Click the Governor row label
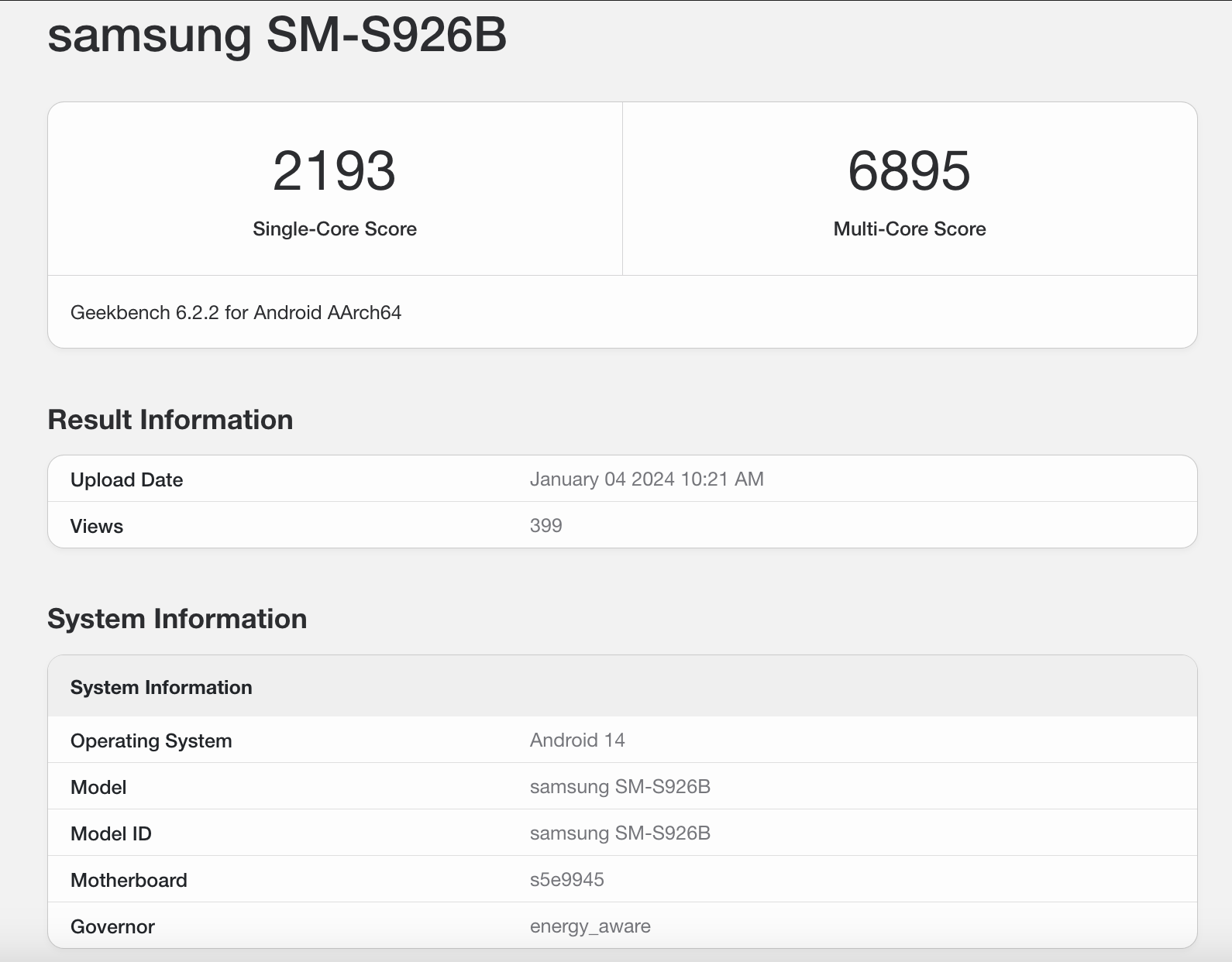Viewport: 1232px width, 962px height. click(x=112, y=927)
